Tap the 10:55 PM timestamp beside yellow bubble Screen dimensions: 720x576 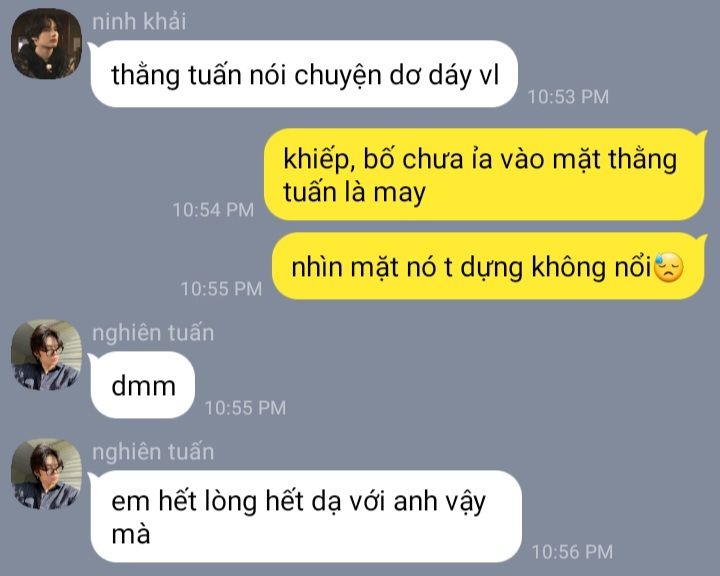221,289
